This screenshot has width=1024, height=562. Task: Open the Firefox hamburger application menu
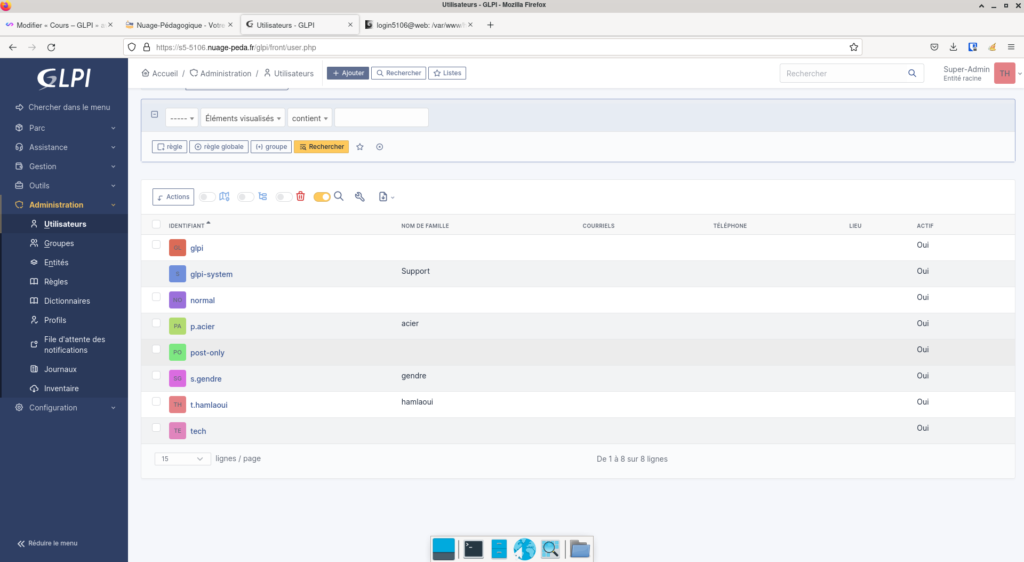1011,47
